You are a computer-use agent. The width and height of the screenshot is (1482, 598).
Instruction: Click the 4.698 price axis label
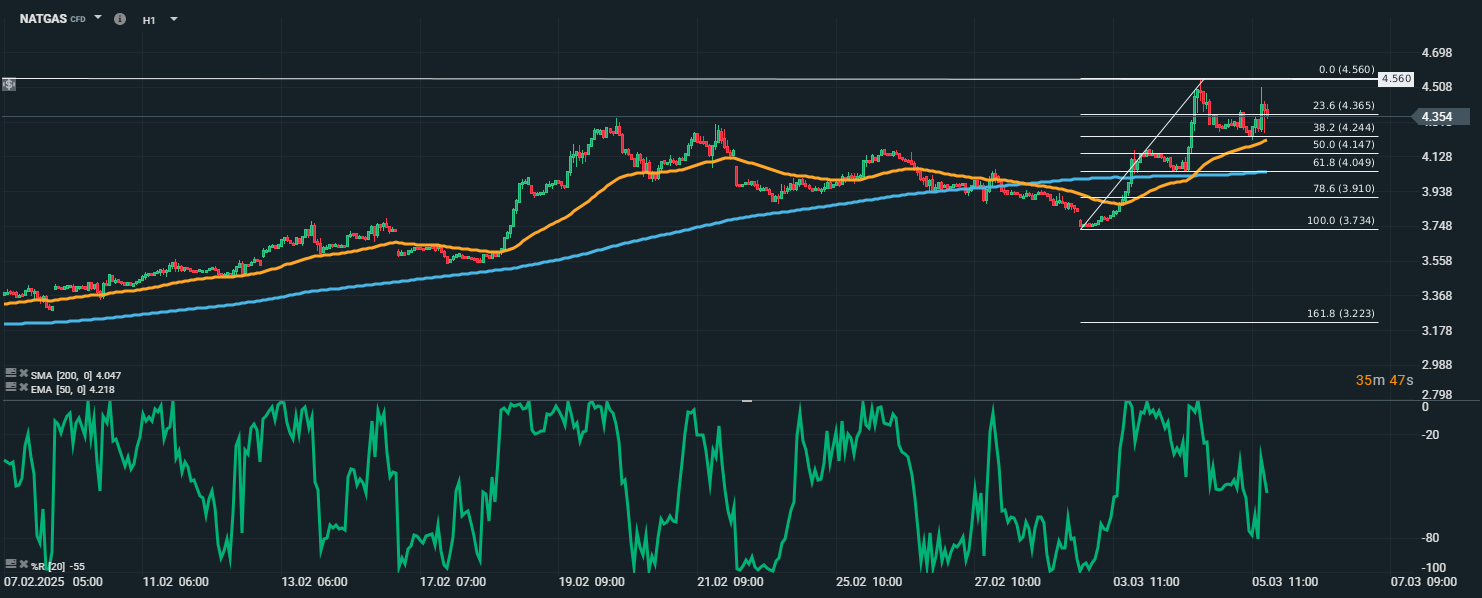tap(1436, 52)
